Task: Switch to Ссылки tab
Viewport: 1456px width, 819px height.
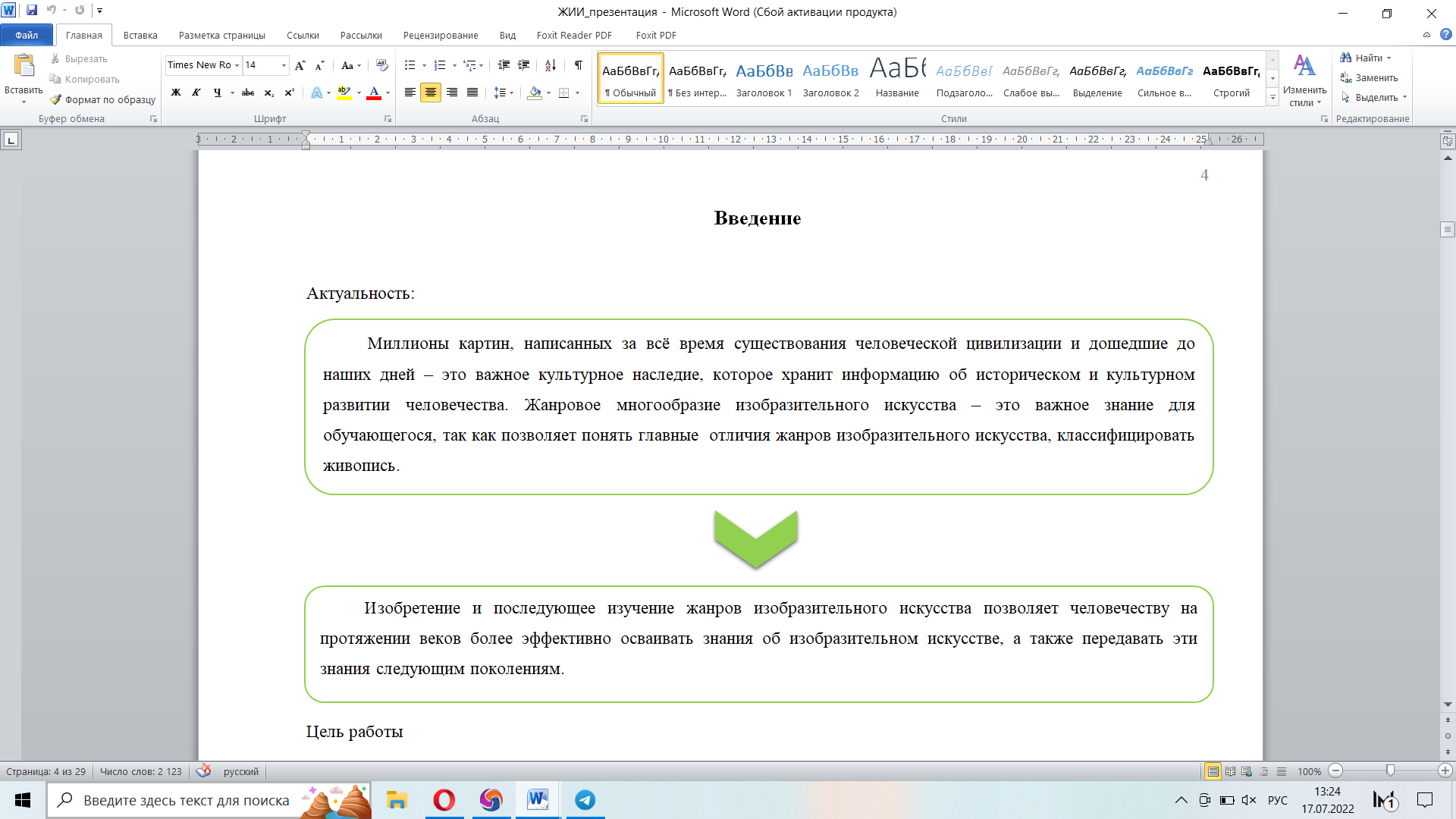Action: coord(303,35)
